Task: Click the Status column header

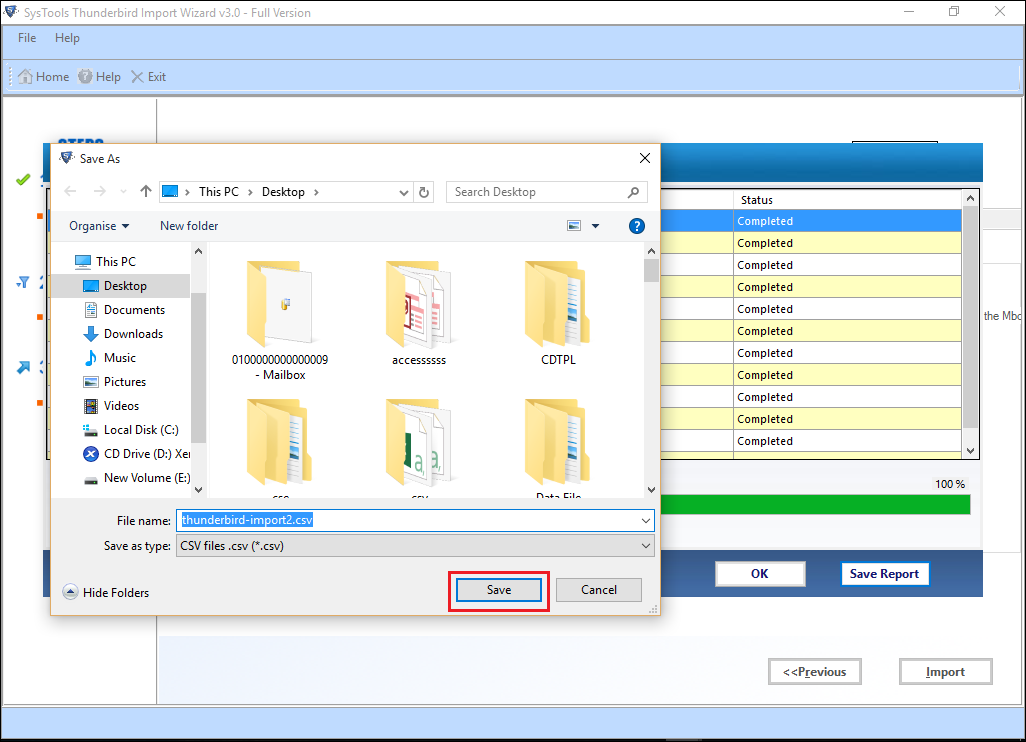Action: point(848,200)
